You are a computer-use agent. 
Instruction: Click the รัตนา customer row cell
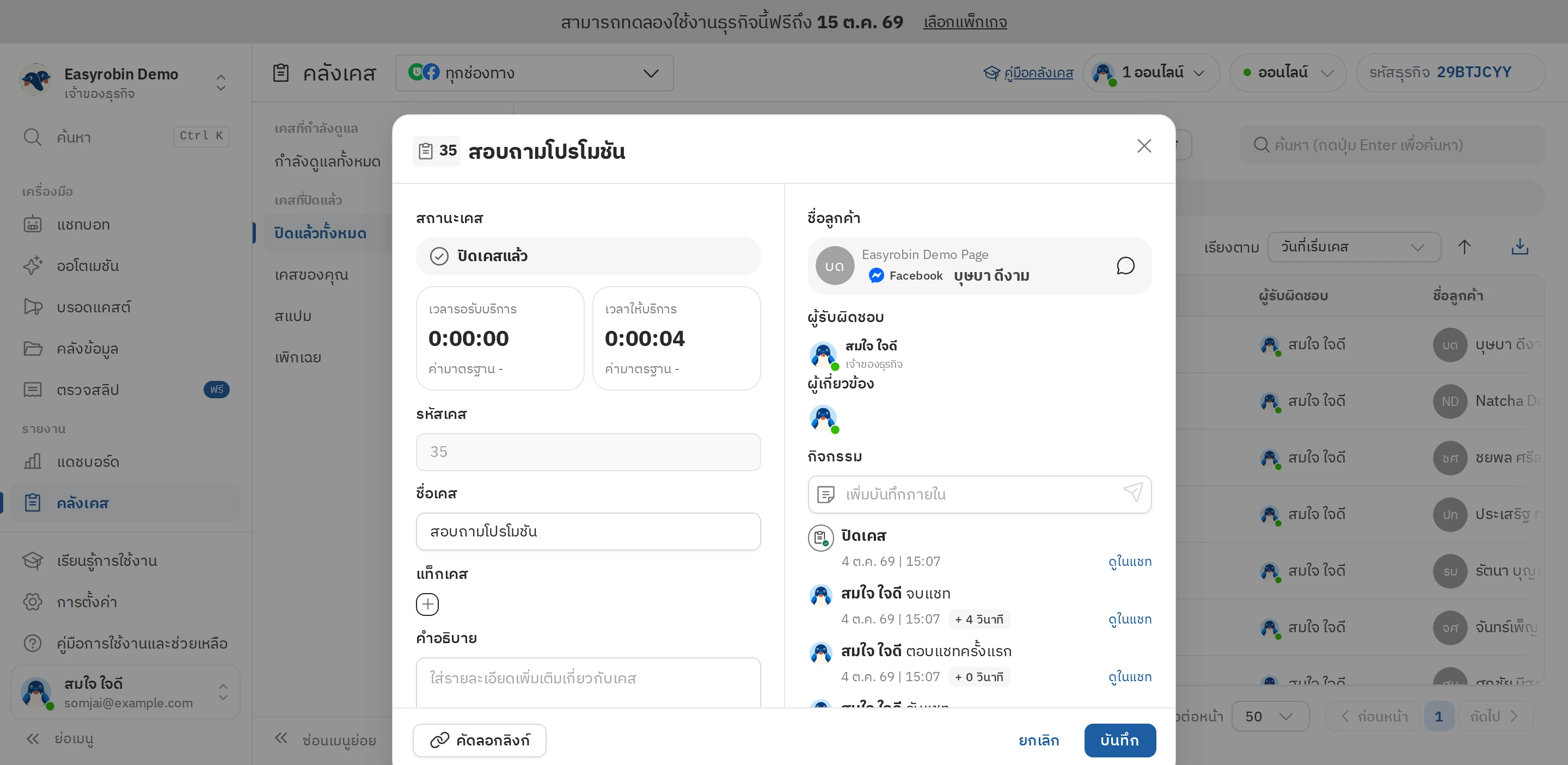pyautogui.click(x=1486, y=571)
